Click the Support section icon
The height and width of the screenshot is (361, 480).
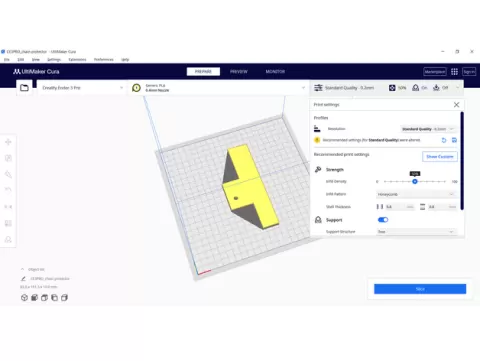click(318, 220)
